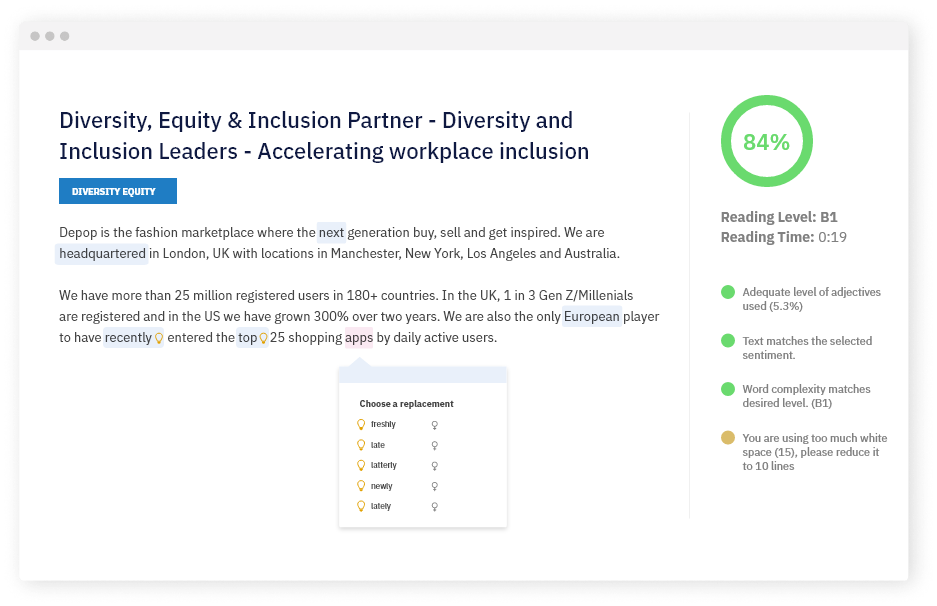Click the lightbulb icon beside 'lately'
The image size is (937, 606).
[361, 506]
